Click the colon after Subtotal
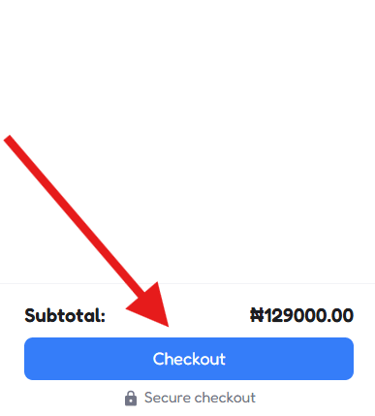The image size is (375, 416). (x=103, y=317)
